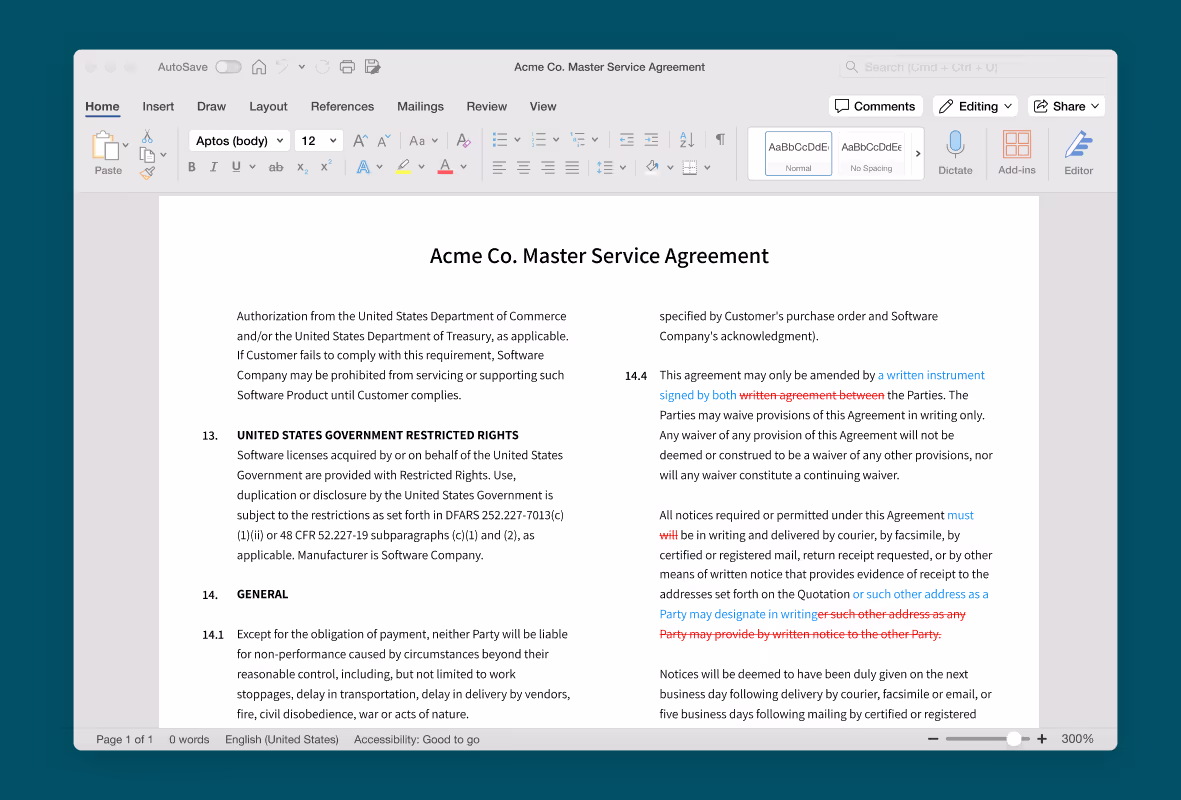
Task: Align text right
Action: 548,168
